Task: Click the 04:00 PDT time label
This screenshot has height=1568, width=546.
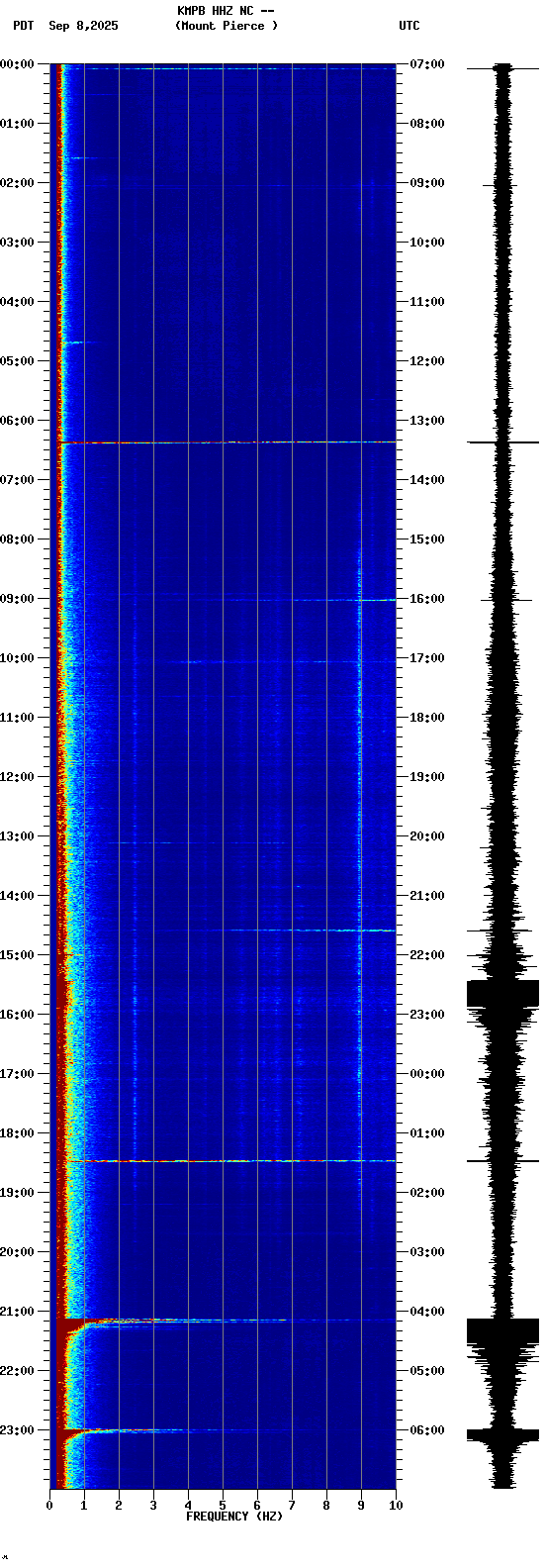Action: tap(17, 302)
